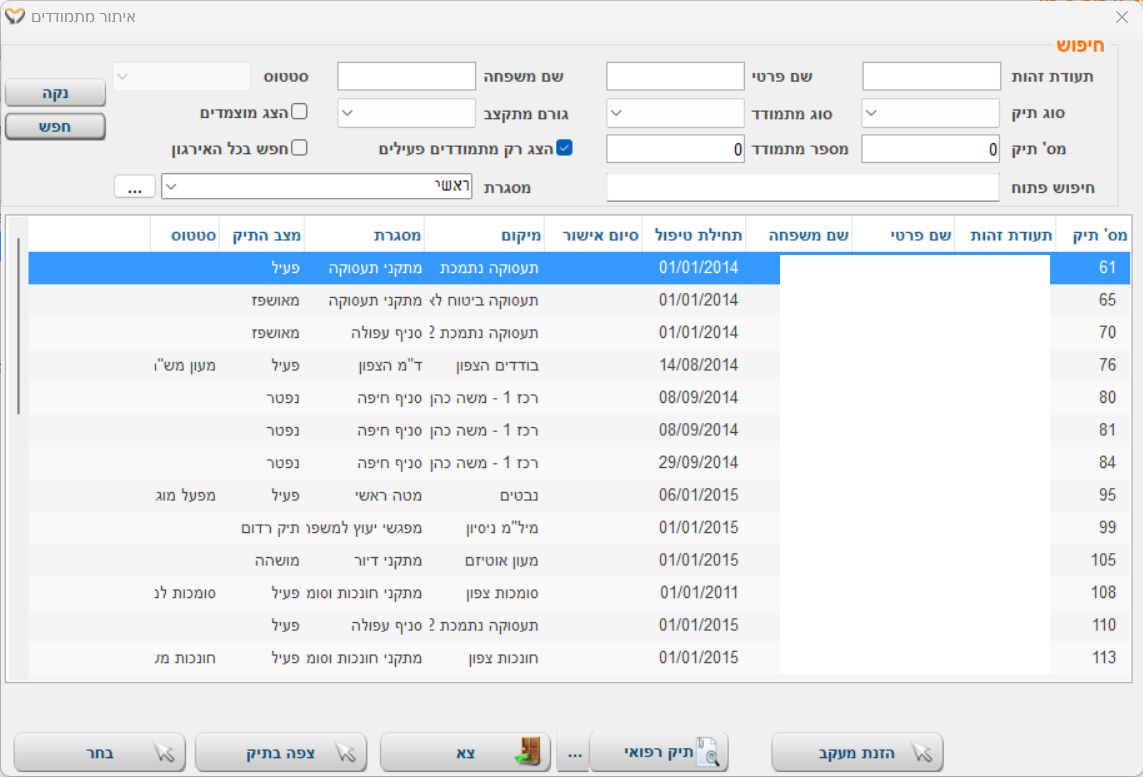
Task: Click the cursor icon on the צפה בתיק button
Action: tap(344, 753)
